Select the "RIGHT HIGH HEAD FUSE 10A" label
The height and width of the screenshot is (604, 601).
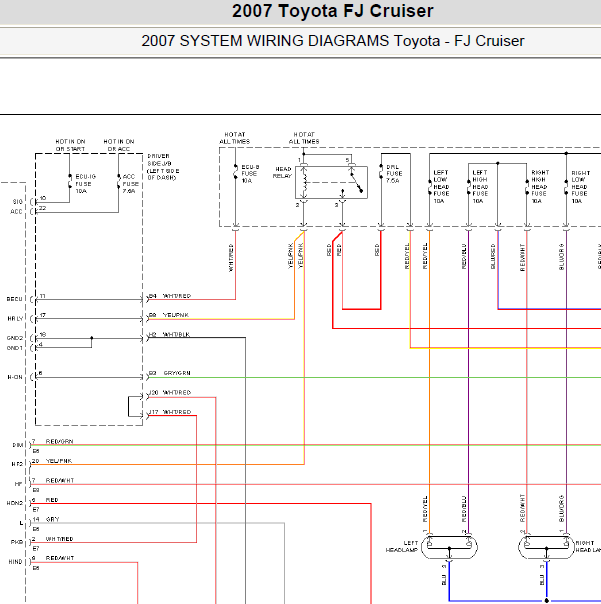click(539, 187)
